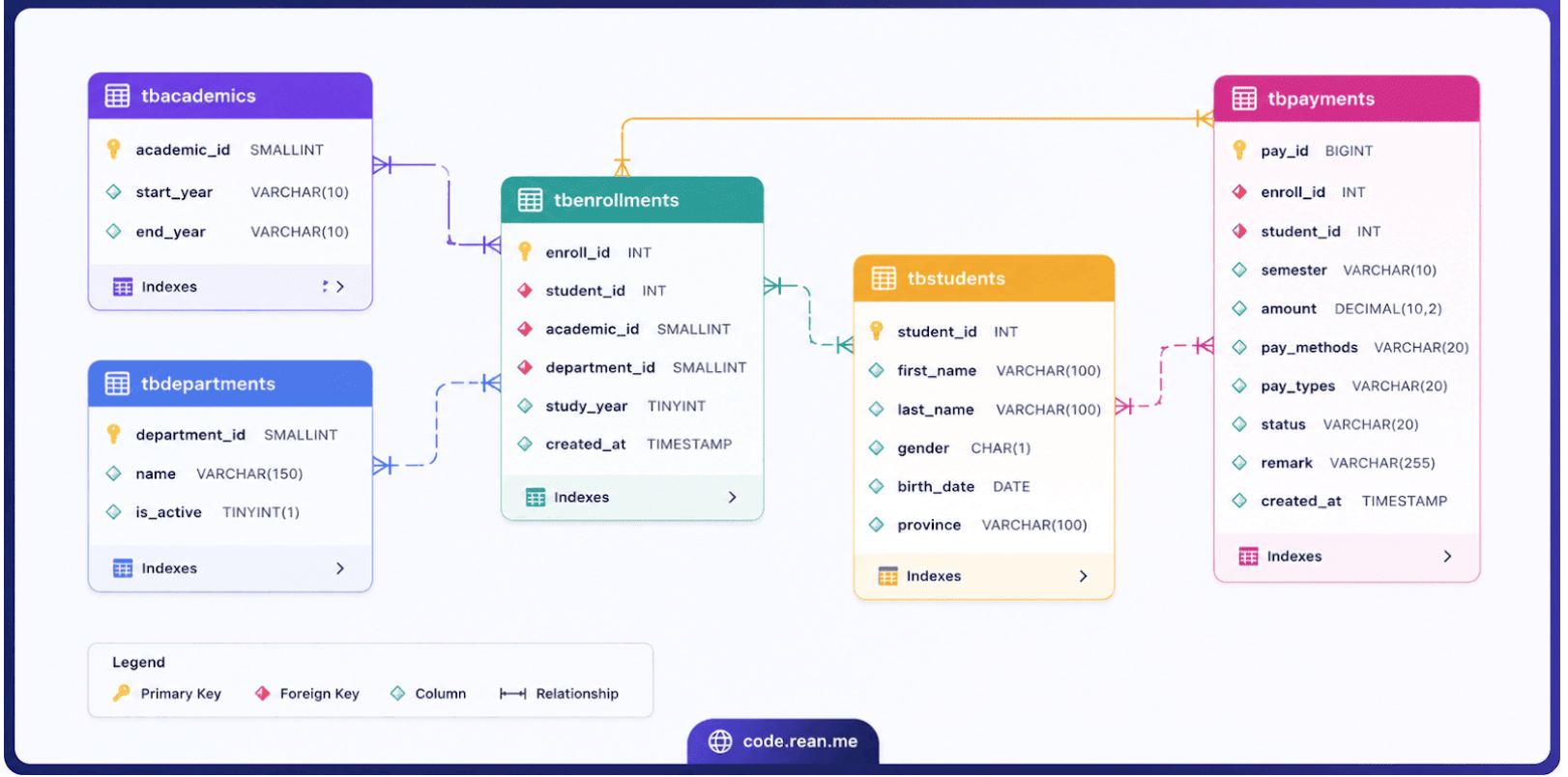Click the start_year column diamond icon
This screenshot has height=777, width=1568.
coord(113,191)
